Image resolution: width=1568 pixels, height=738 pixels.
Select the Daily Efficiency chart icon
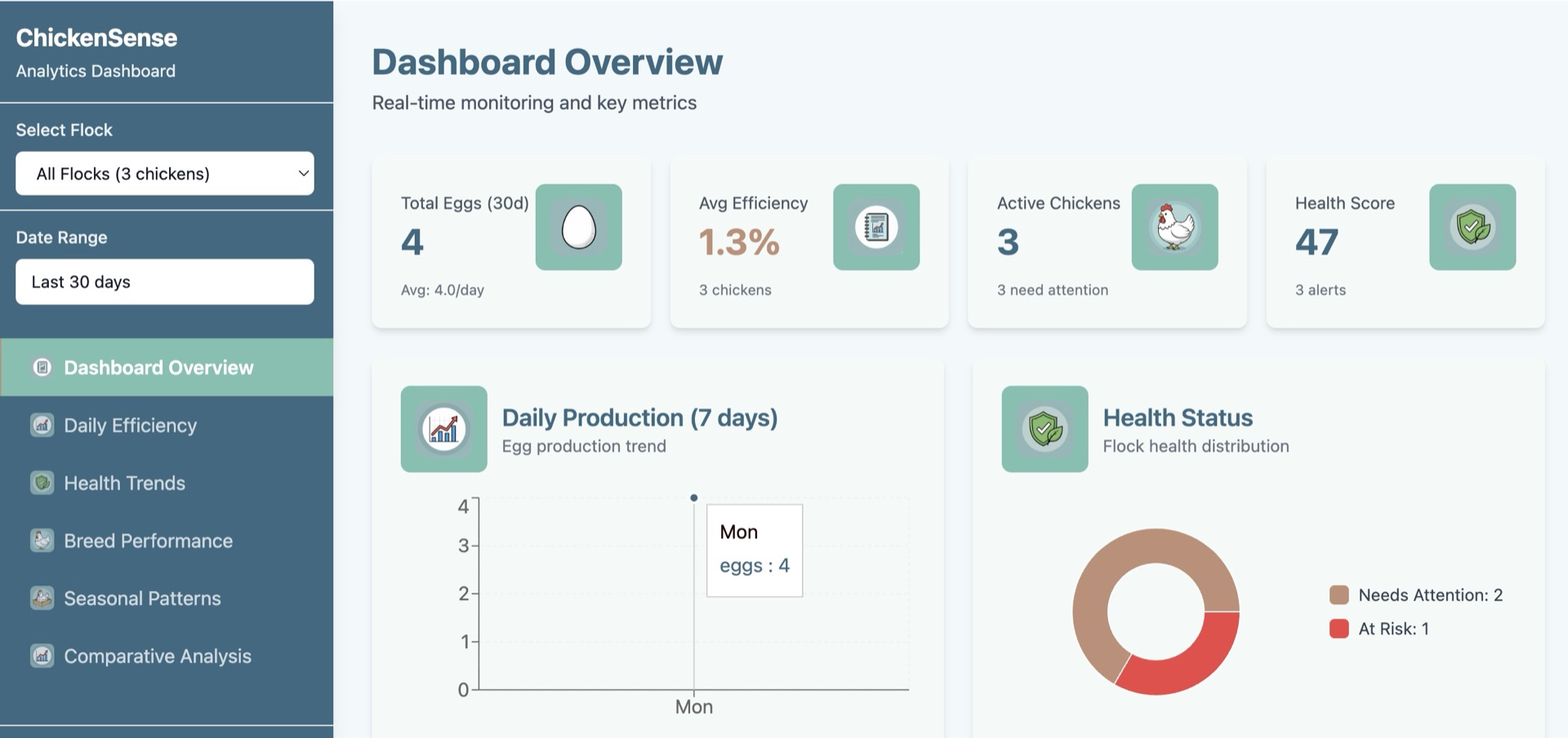pyautogui.click(x=41, y=425)
